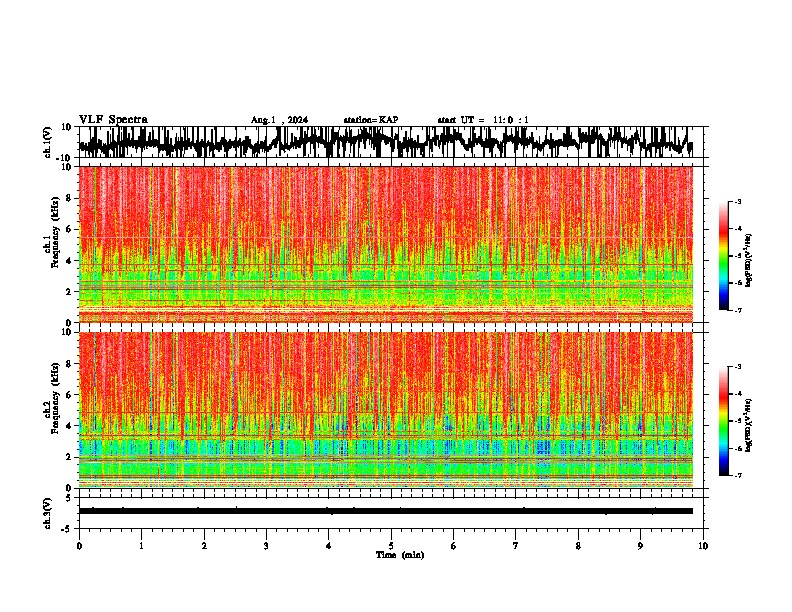Click the ch.2 "Frequency (kHz)" axis label
The height and width of the screenshot is (612, 792).
click(x=55, y=398)
